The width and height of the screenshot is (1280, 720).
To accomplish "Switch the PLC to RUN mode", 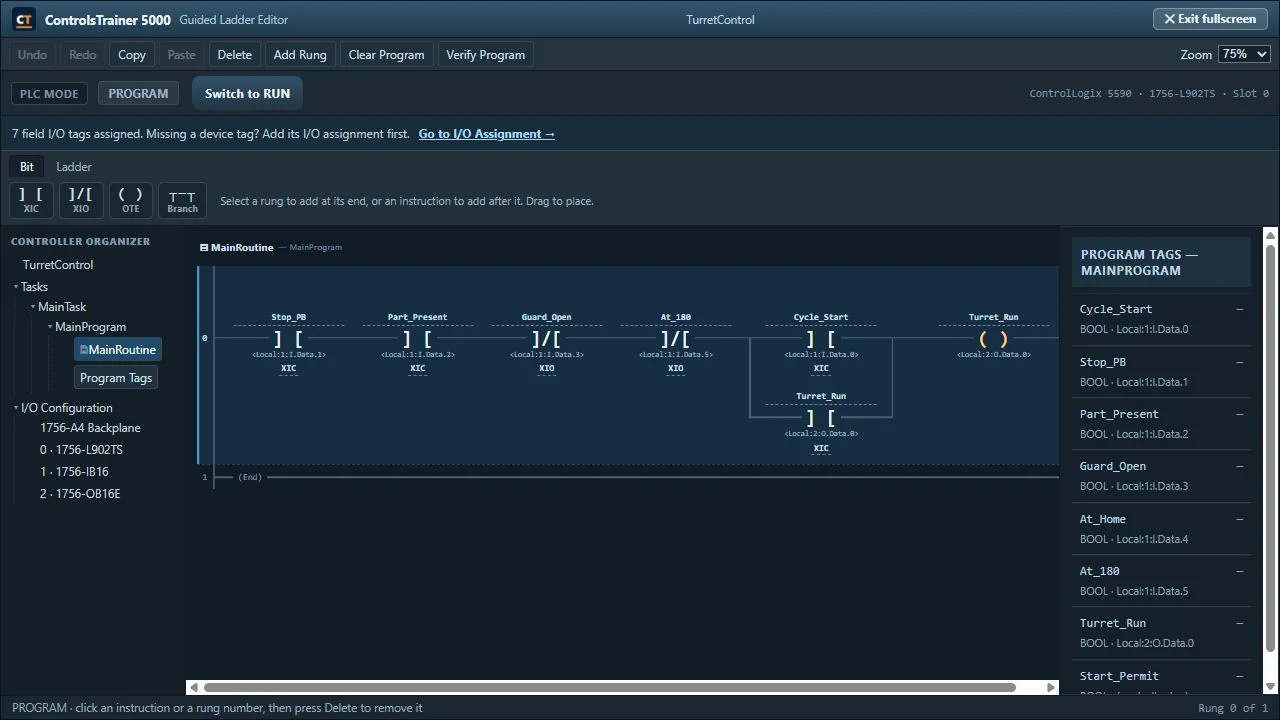I will [247, 93].
